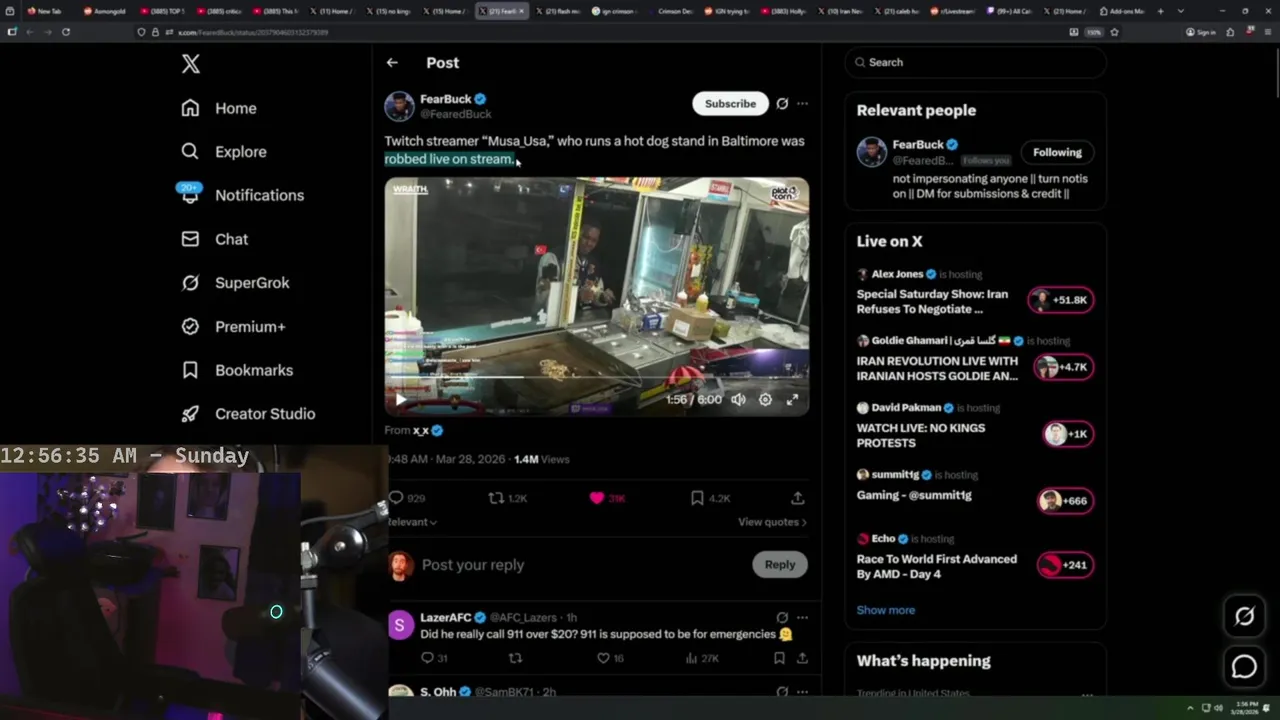Open Notifications in the sidebar
Image resolution: width=1280 pixels, height=720 pixels.
click(x=242, y=195)
